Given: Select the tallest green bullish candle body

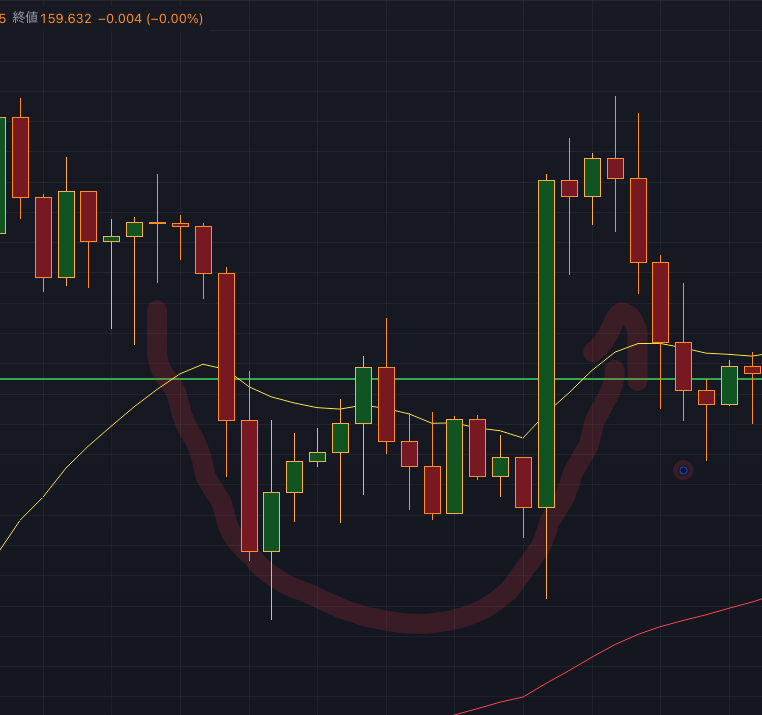Looking at the screenshot, I should coord(546,344).
